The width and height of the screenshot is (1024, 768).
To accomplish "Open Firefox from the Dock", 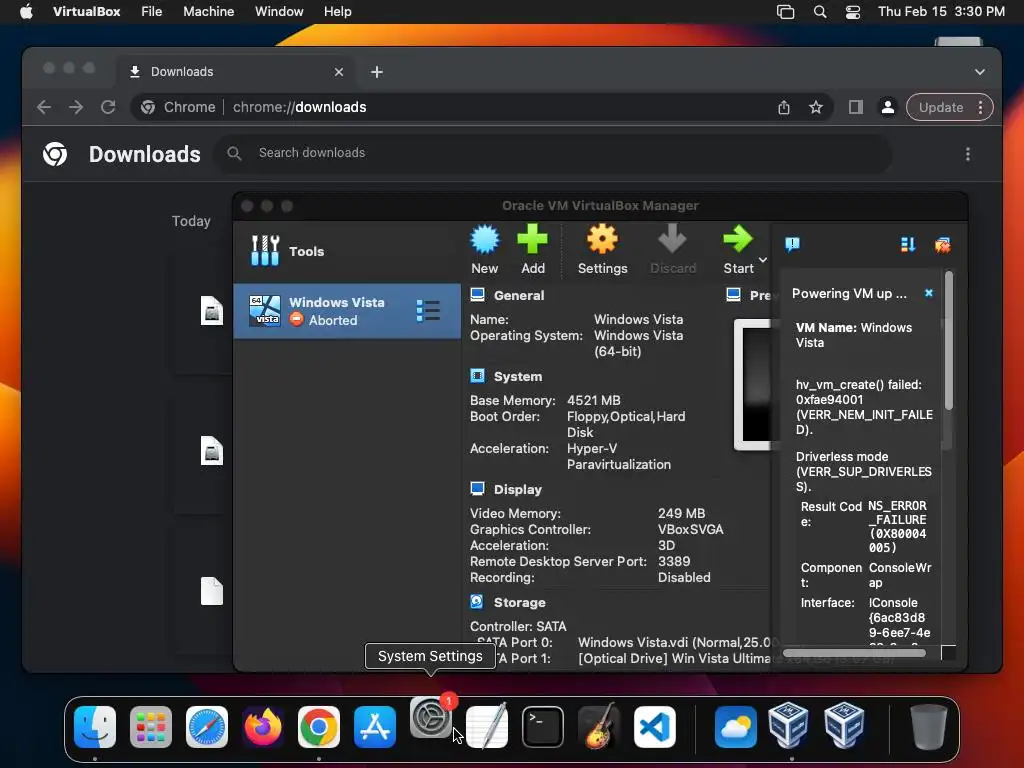I will point(263,726).
